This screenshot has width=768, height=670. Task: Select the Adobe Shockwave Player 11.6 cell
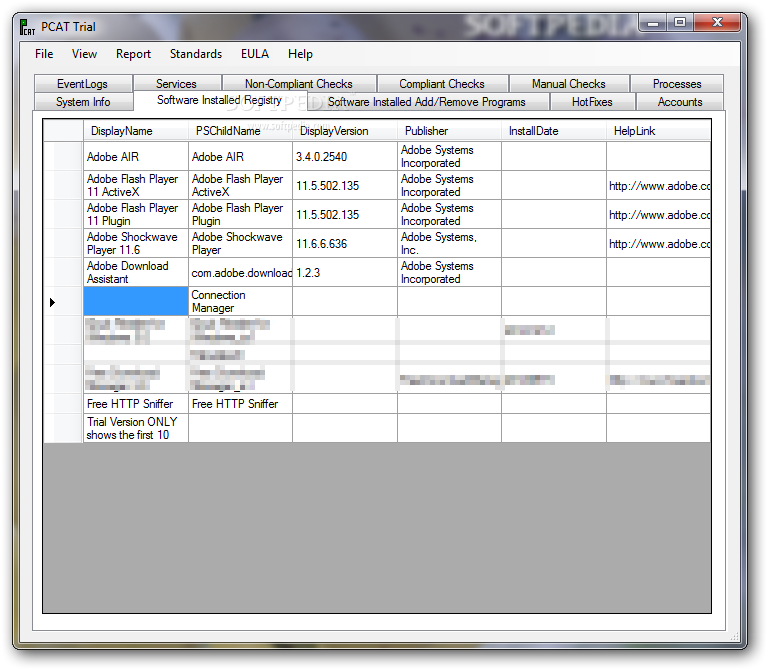click(136, 243)
